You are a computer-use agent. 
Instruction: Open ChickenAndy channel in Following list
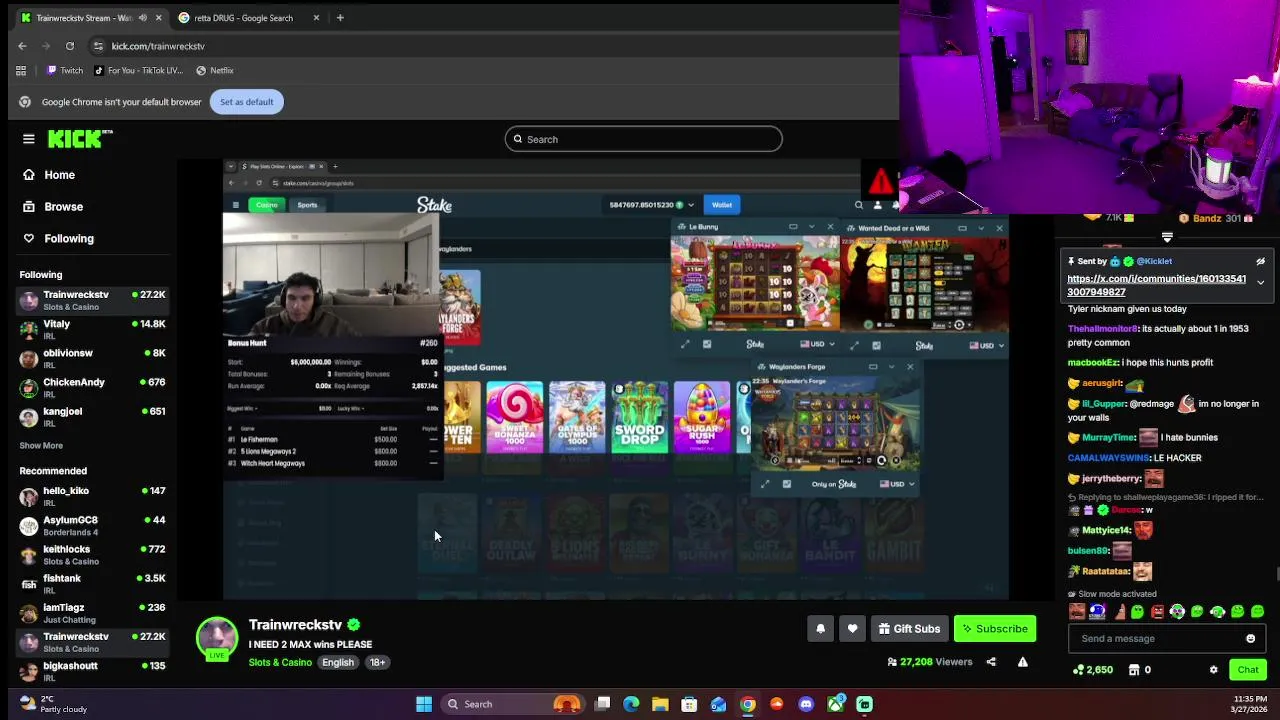(91, 387)
